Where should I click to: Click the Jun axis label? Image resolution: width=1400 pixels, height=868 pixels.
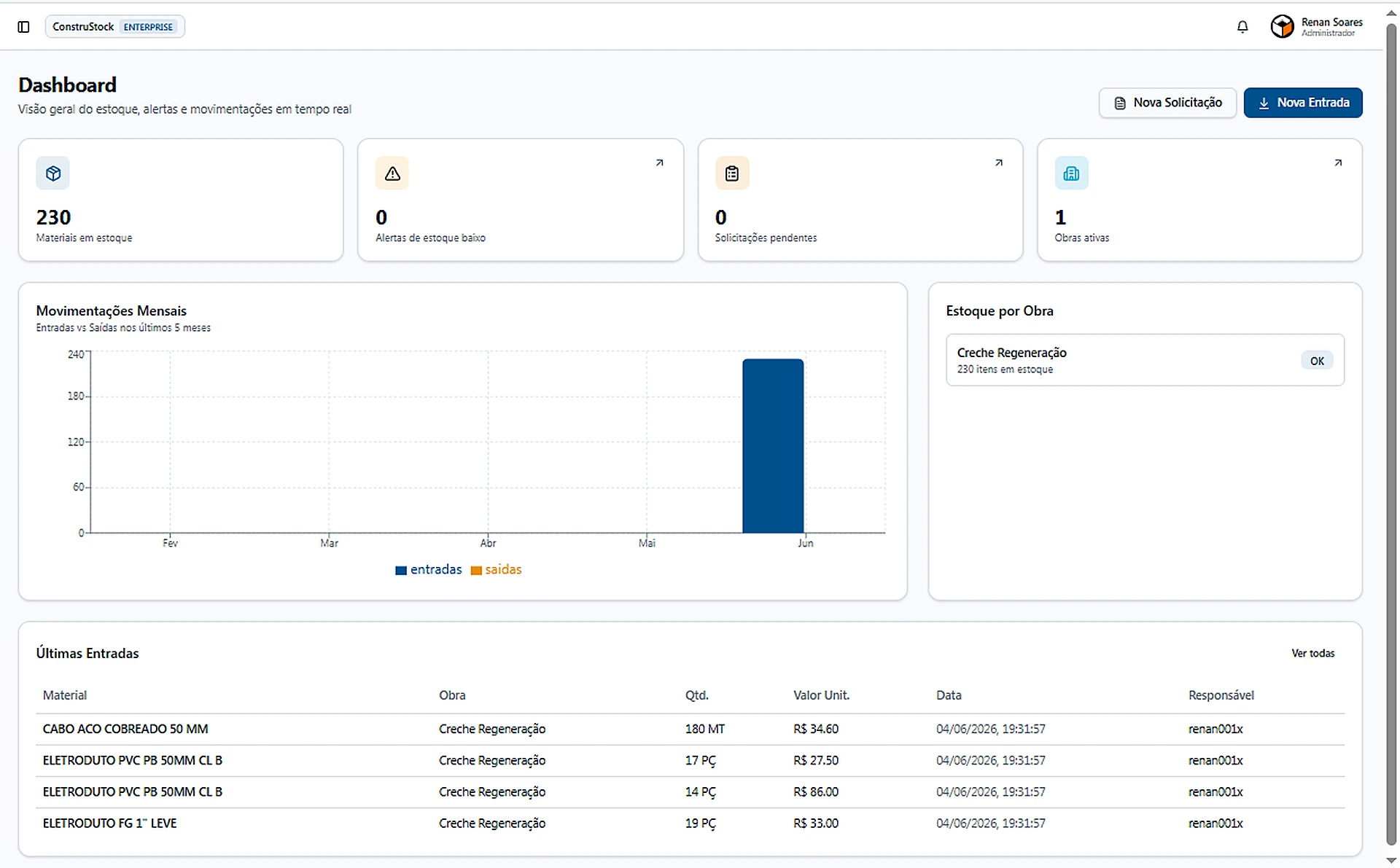point(805,544)
